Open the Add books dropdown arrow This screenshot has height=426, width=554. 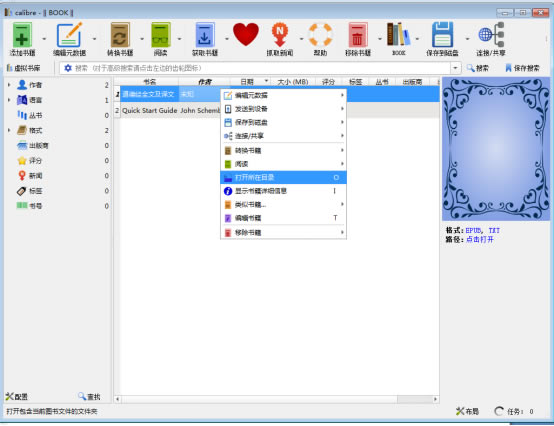44,39
